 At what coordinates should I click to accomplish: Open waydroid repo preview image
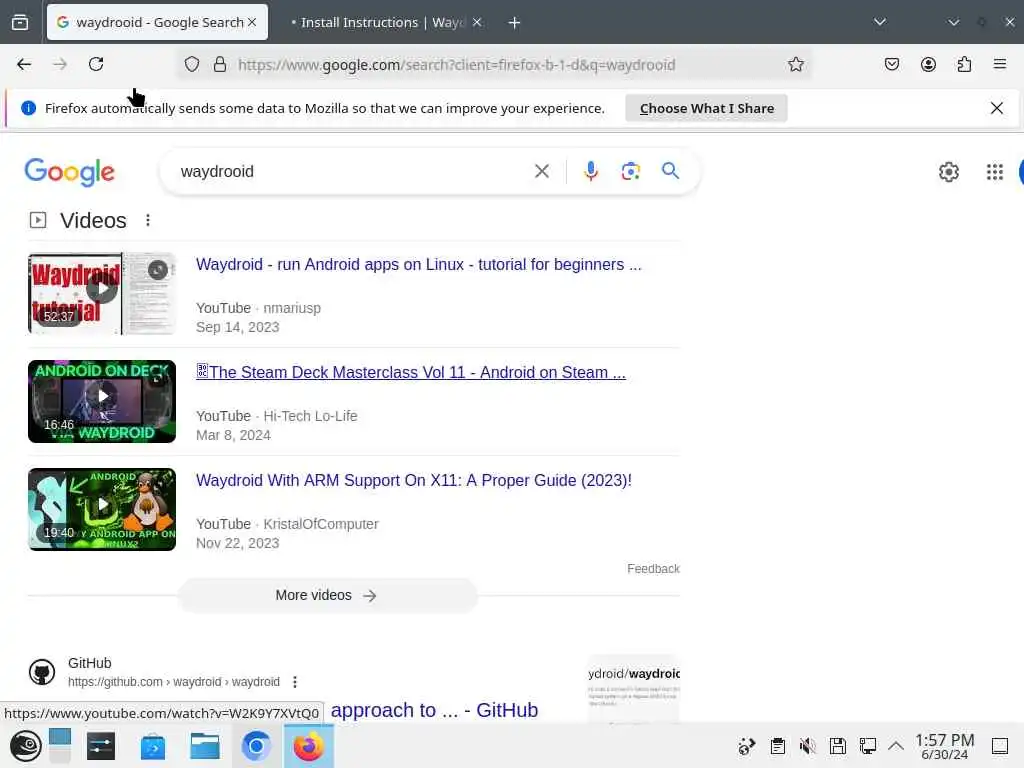[633, 690]
